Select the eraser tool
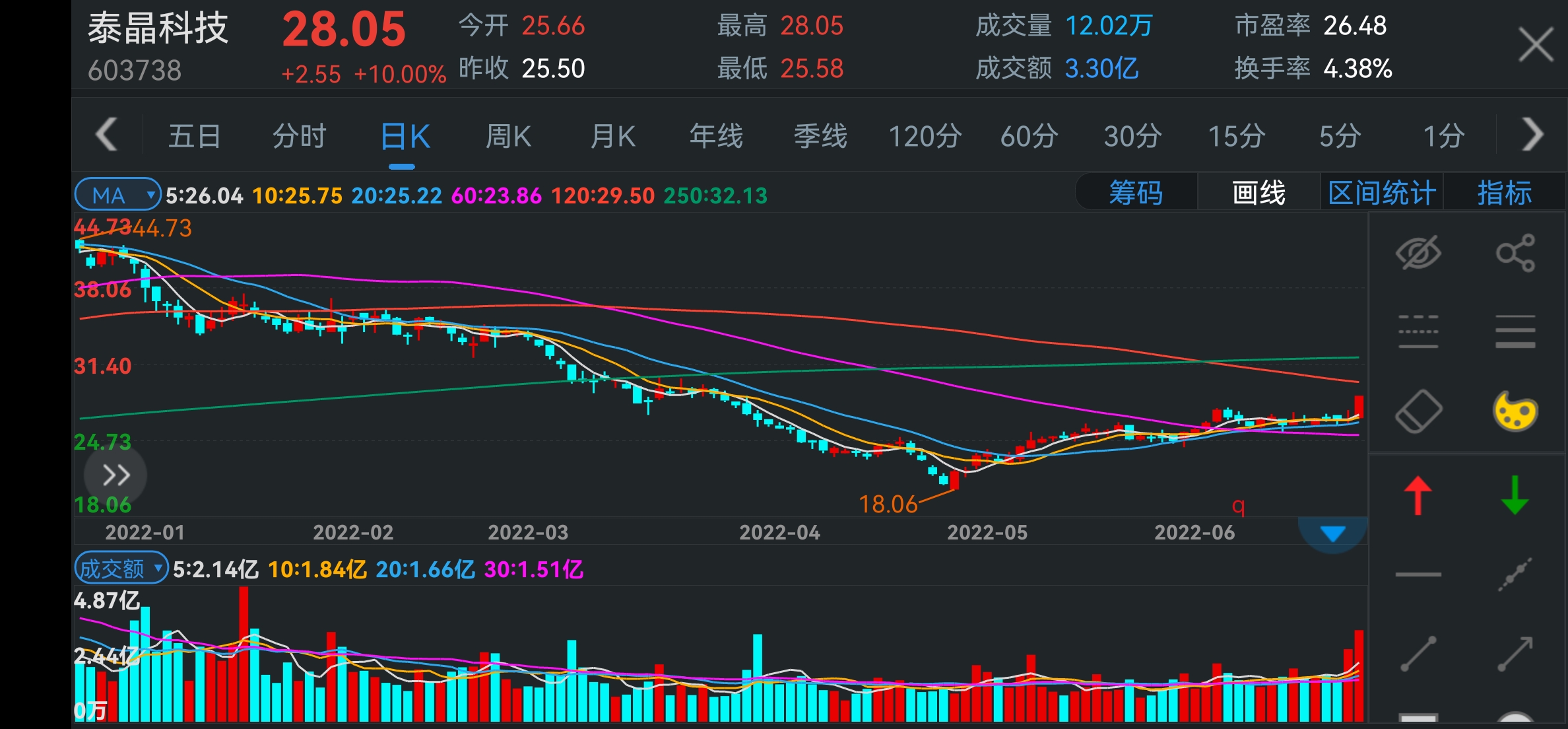 point(1418,411)
